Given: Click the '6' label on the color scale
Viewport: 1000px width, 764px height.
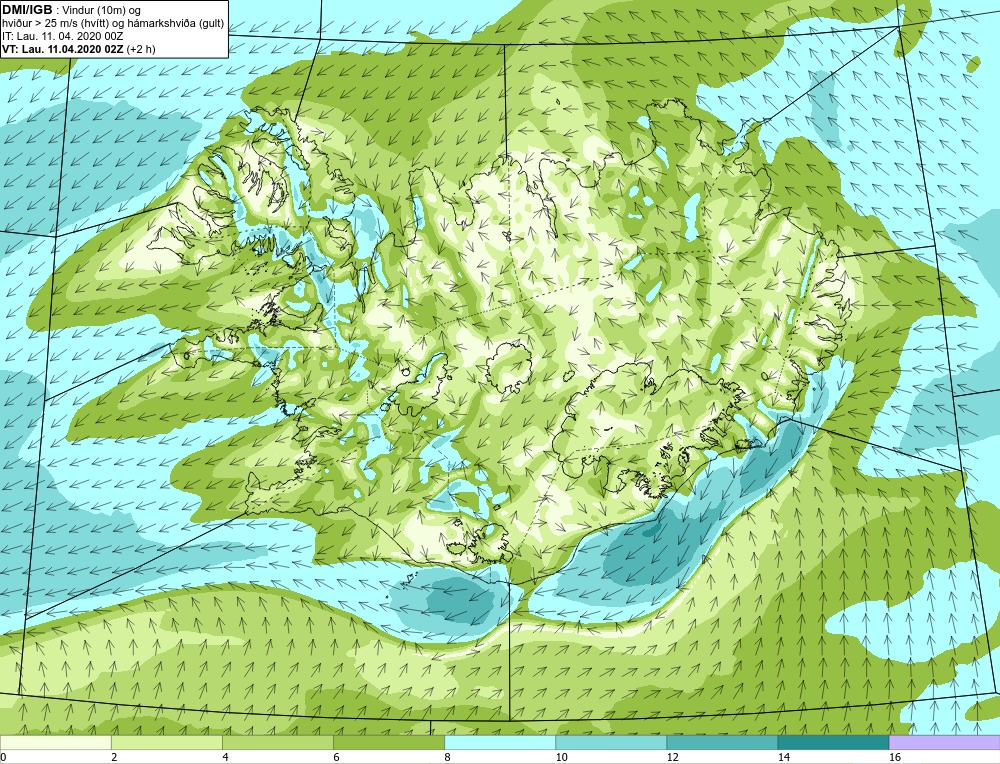Looking at the screenshot, I should [336, 757].
